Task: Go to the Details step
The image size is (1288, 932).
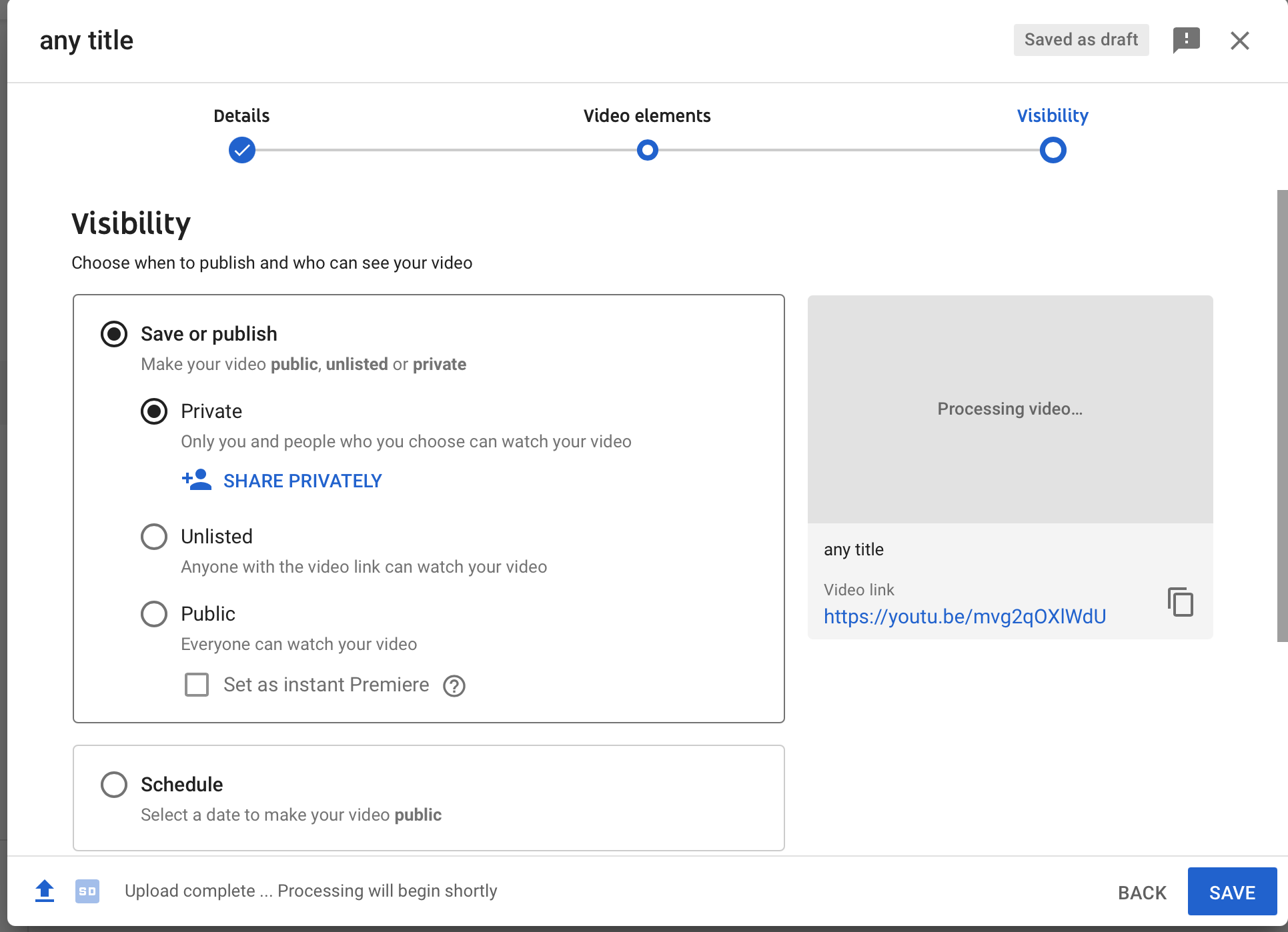Action: 241,116
